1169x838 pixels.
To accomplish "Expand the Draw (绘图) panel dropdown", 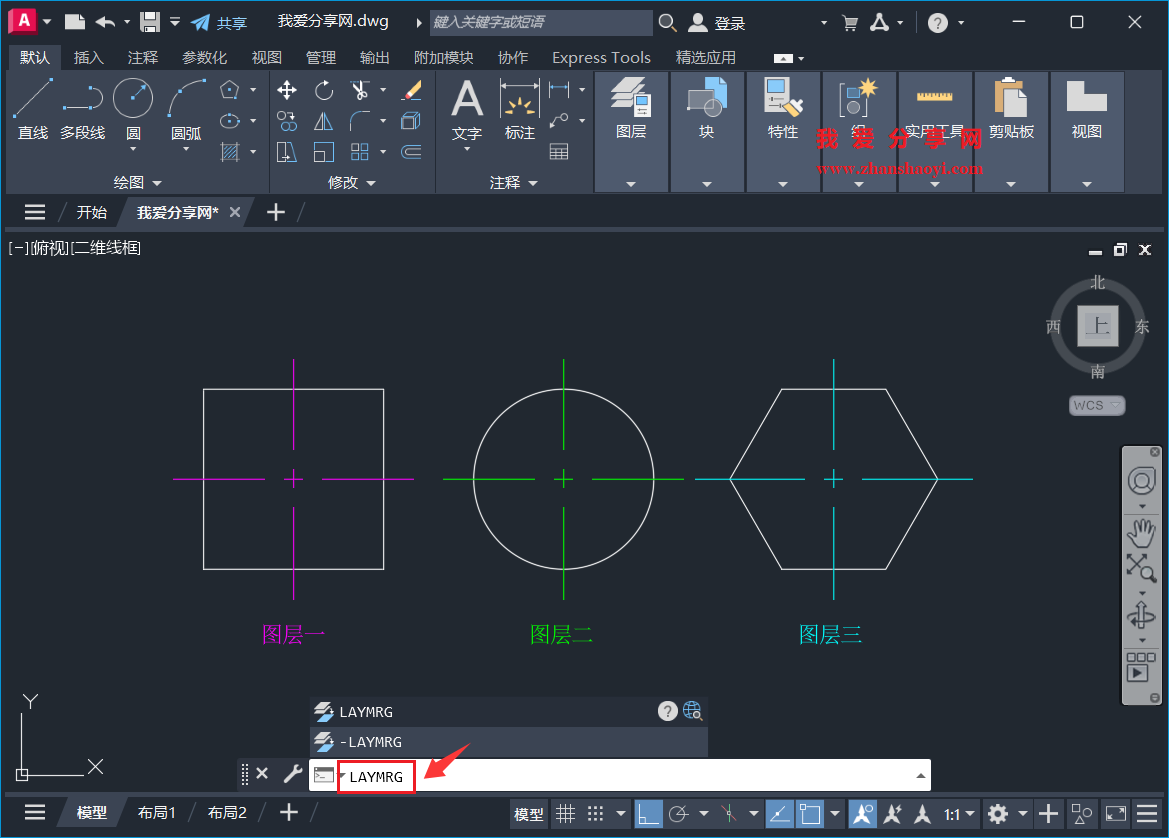I will tap(138, 183).
